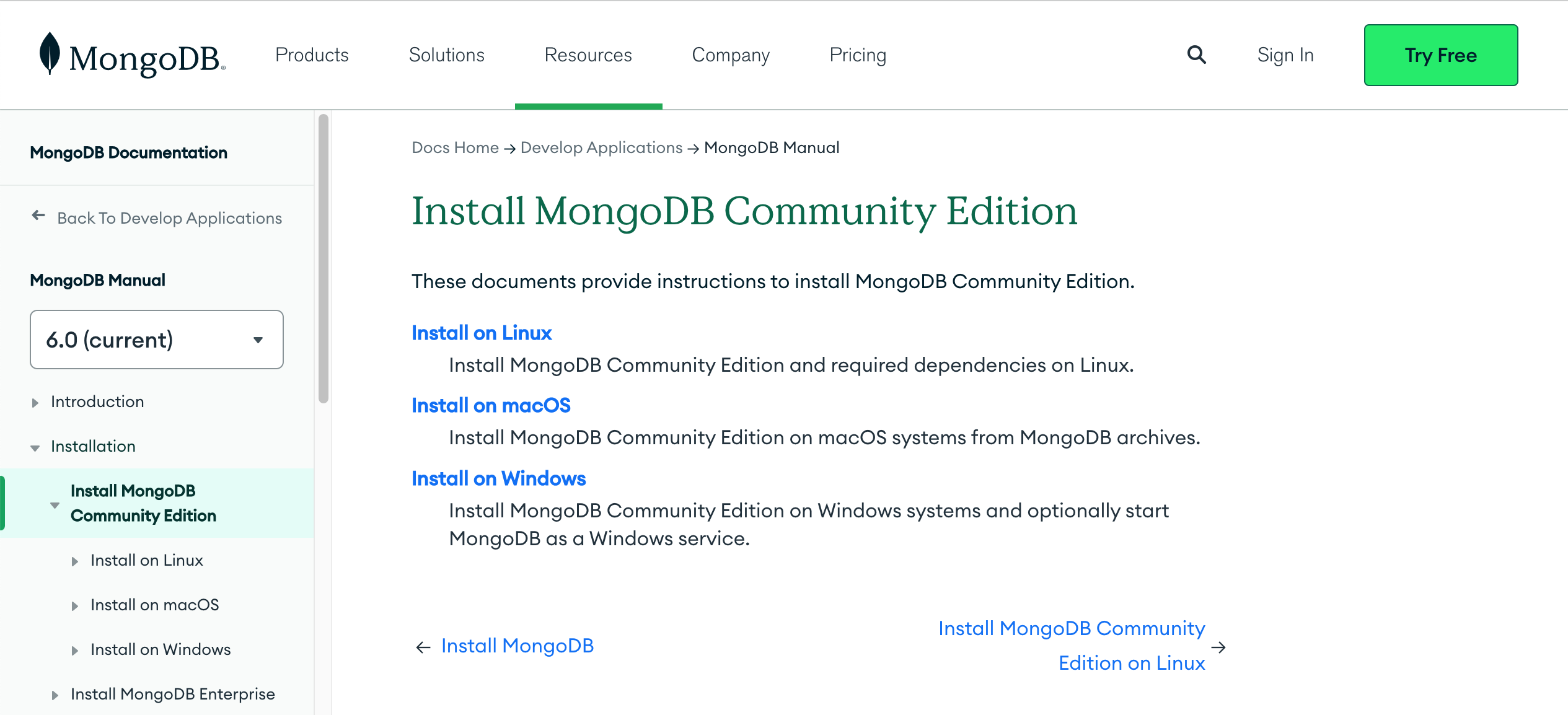
Task: Go to next page Install MongoDB Community Edition on Linux
Action: click(1072, 646)
